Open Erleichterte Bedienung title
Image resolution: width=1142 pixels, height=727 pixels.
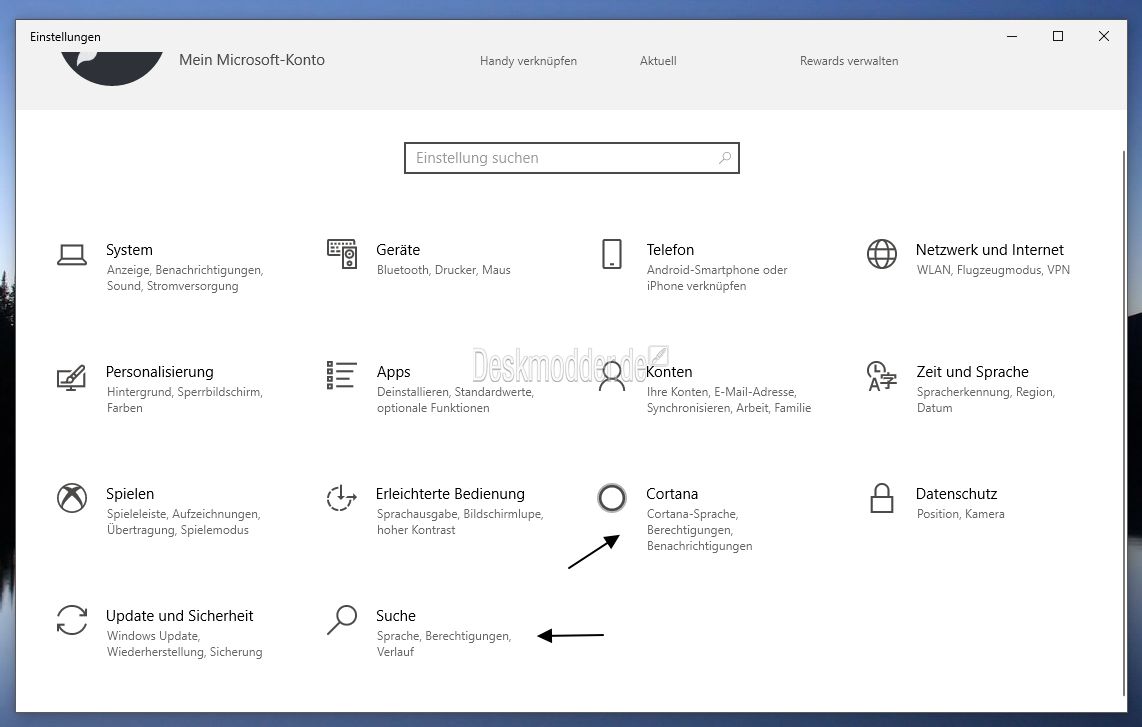click(x=450, y=494)
